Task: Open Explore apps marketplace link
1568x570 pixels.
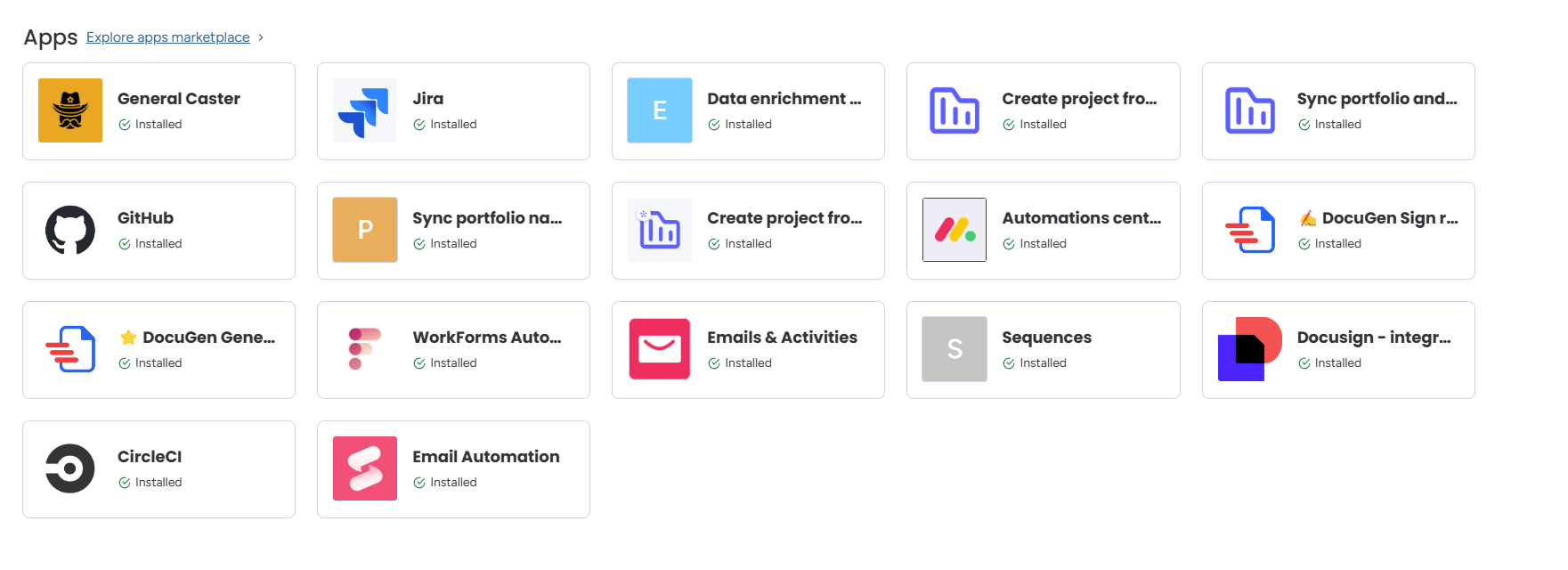Action: [168, 37]
